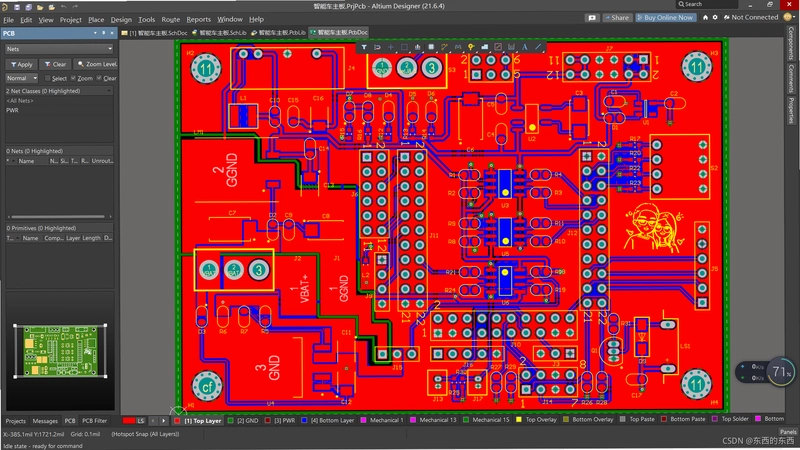This screenshot has height=450, width=800.
Task: Click the Zoom Level button
Action: click(96, 64)
